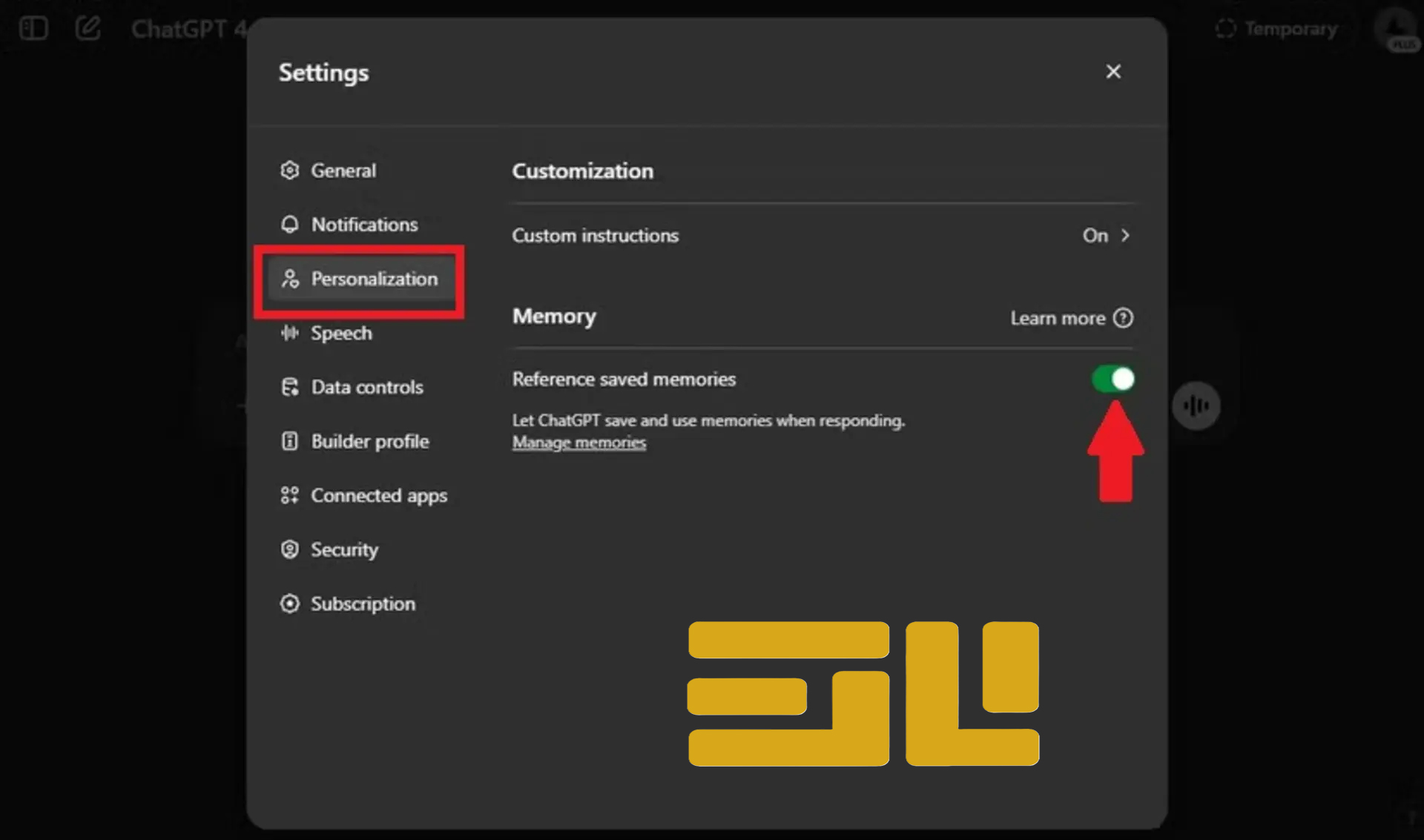Close the Settings dialog
This screenshot has height=840, width=1424.
(x=1112, y=72)
